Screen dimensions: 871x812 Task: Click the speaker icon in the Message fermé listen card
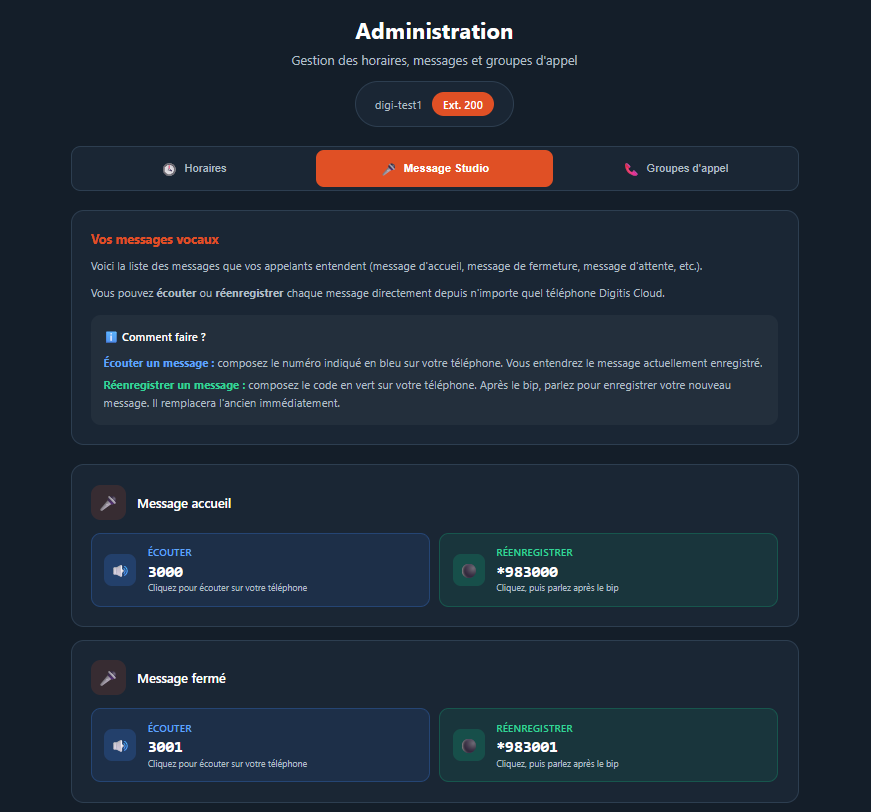coord(119,745)
